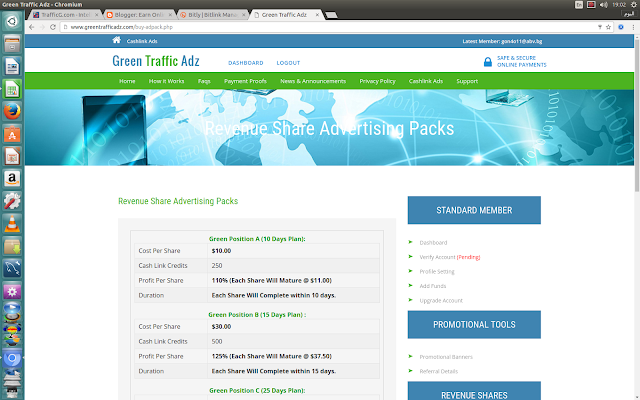Click 'Green Position A (10 Days Plan):' heading

[x=257, y=239]
